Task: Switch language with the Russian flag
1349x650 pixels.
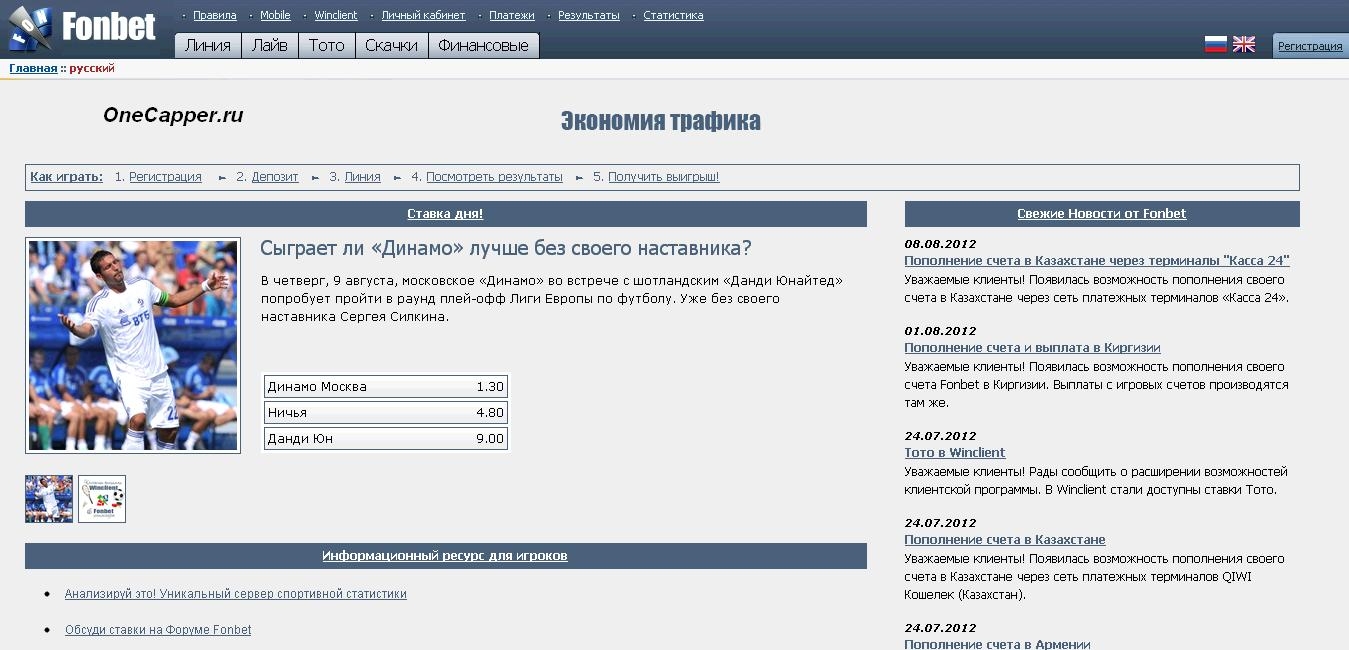Action: pos(1215,44)
